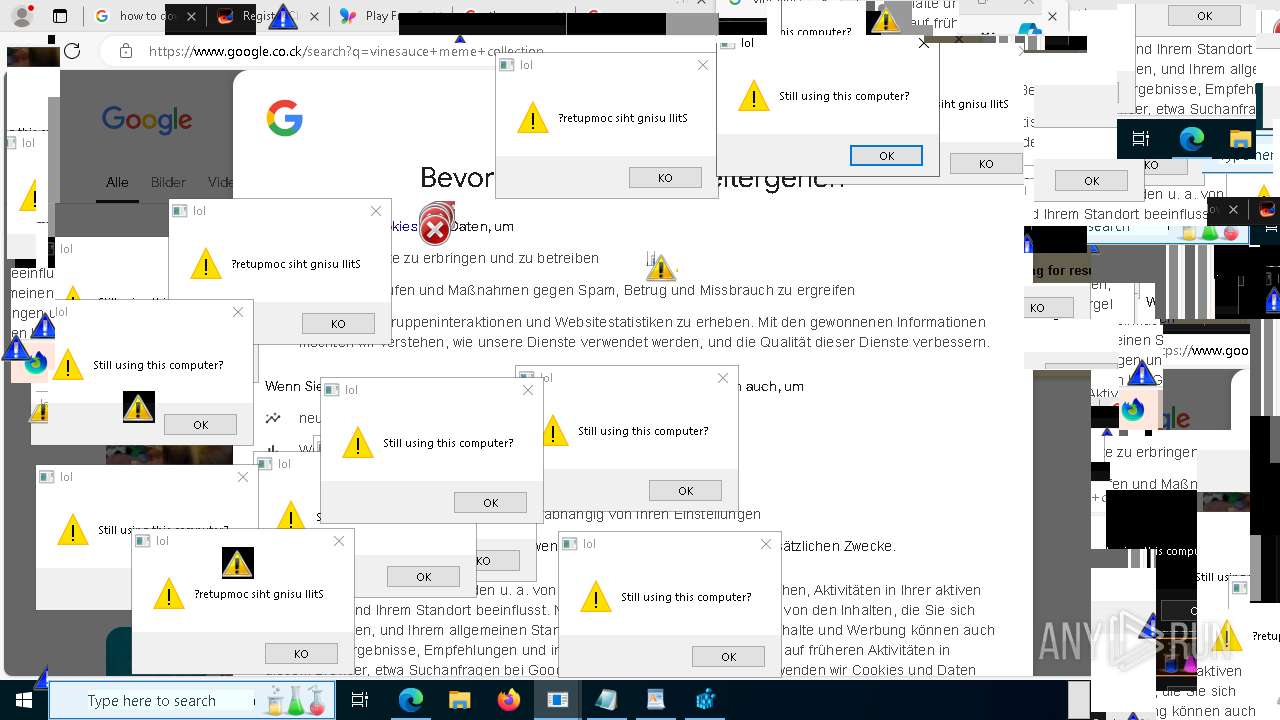Open the tab actions menu icon
1280x720 pixels.
tap(60, 16)
